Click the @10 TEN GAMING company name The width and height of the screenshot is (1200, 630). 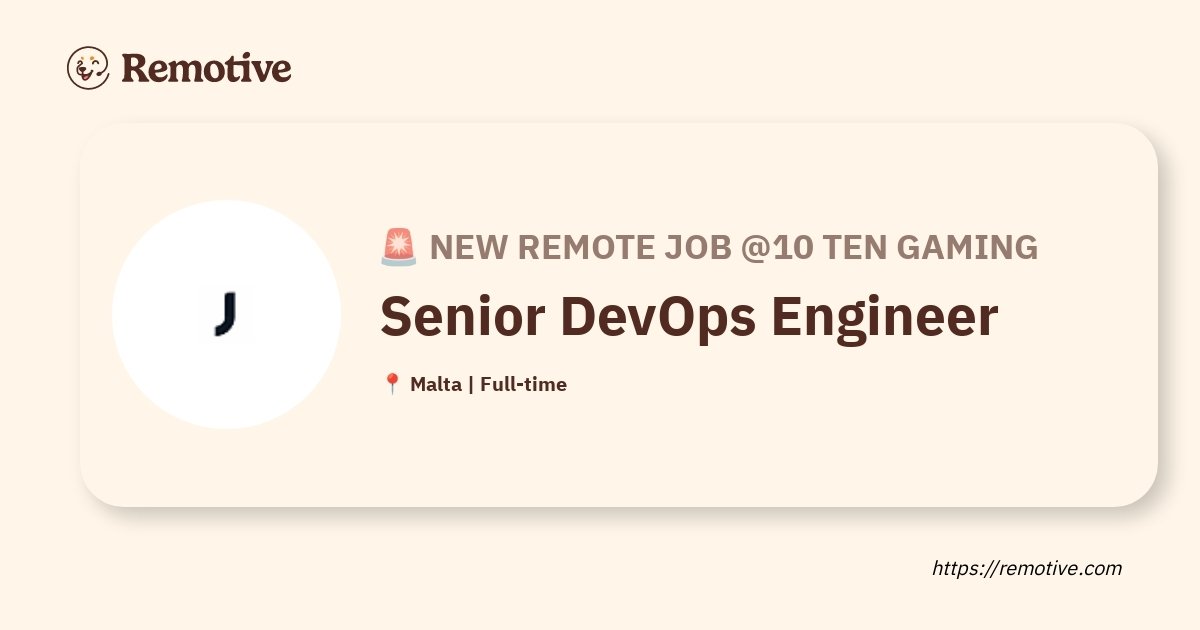[x=890, y=246]
